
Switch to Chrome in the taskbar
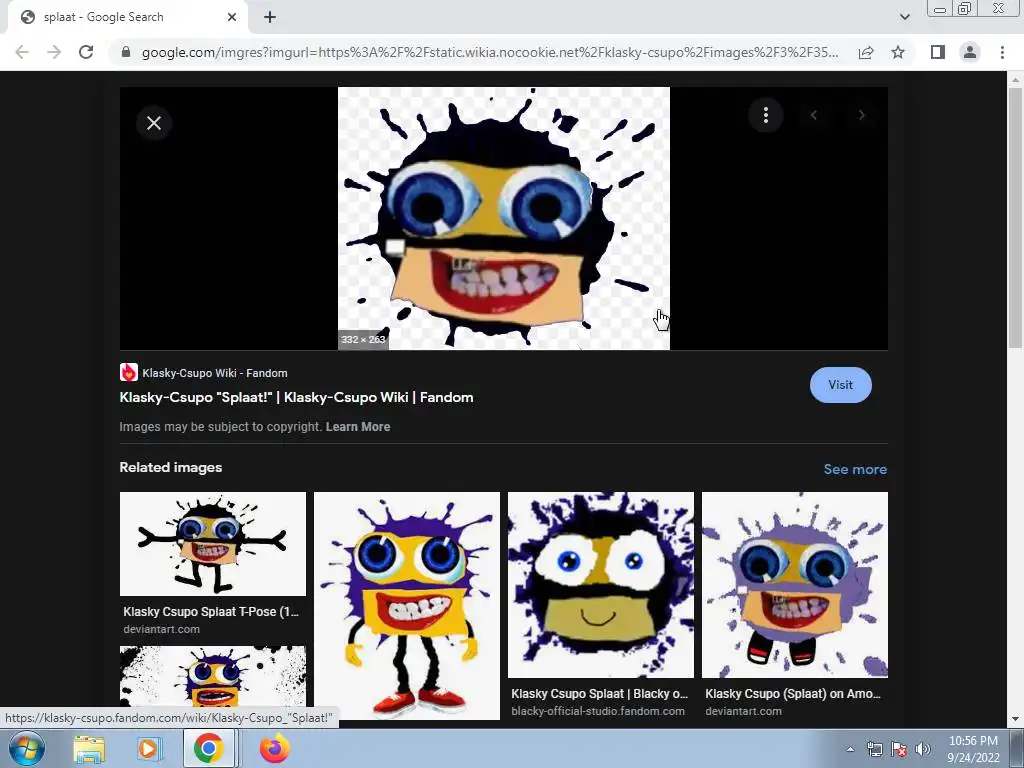pyautogui.click(x=208, y=748)
